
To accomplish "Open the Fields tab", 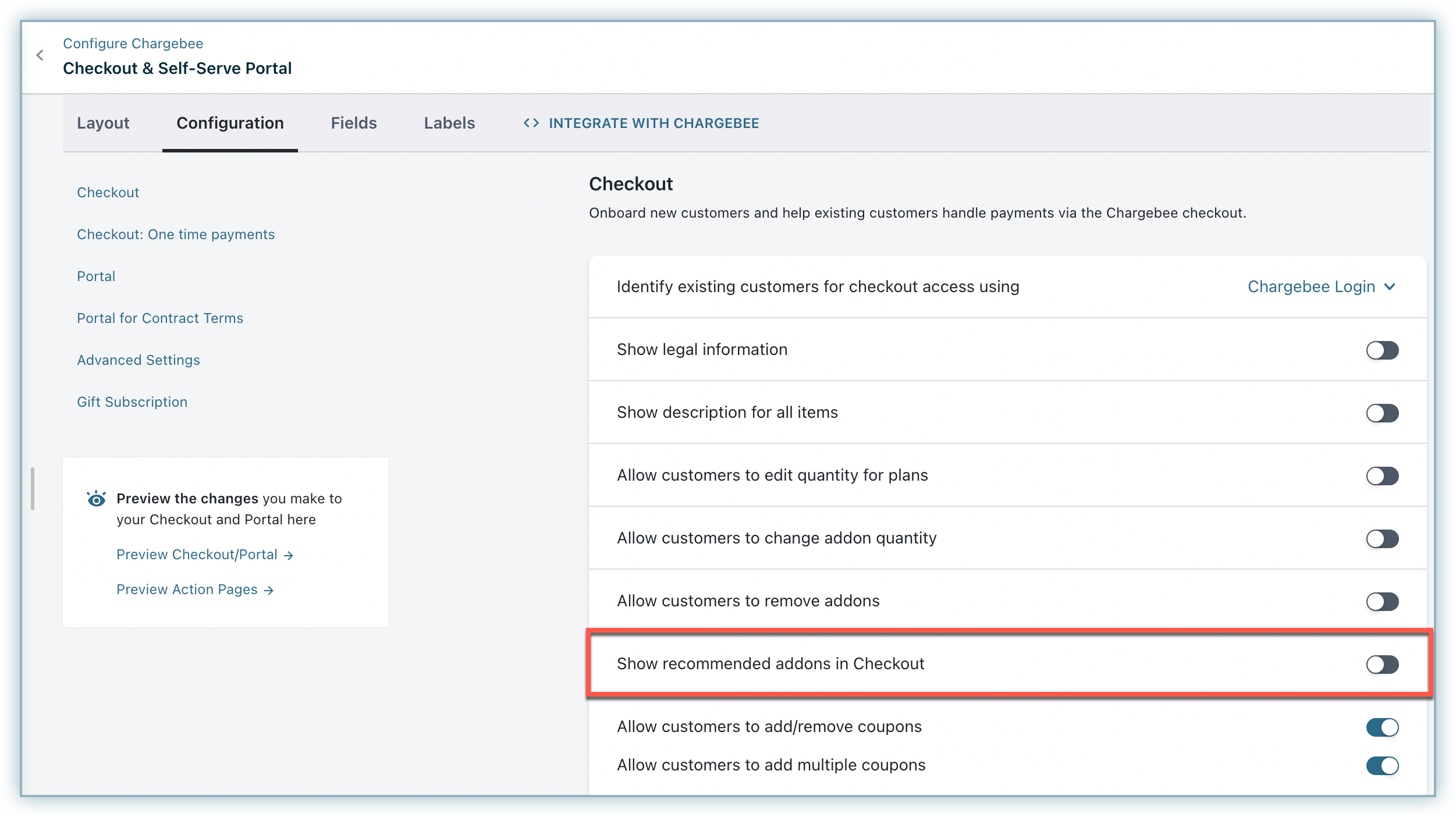I will [x=354, y=123].
